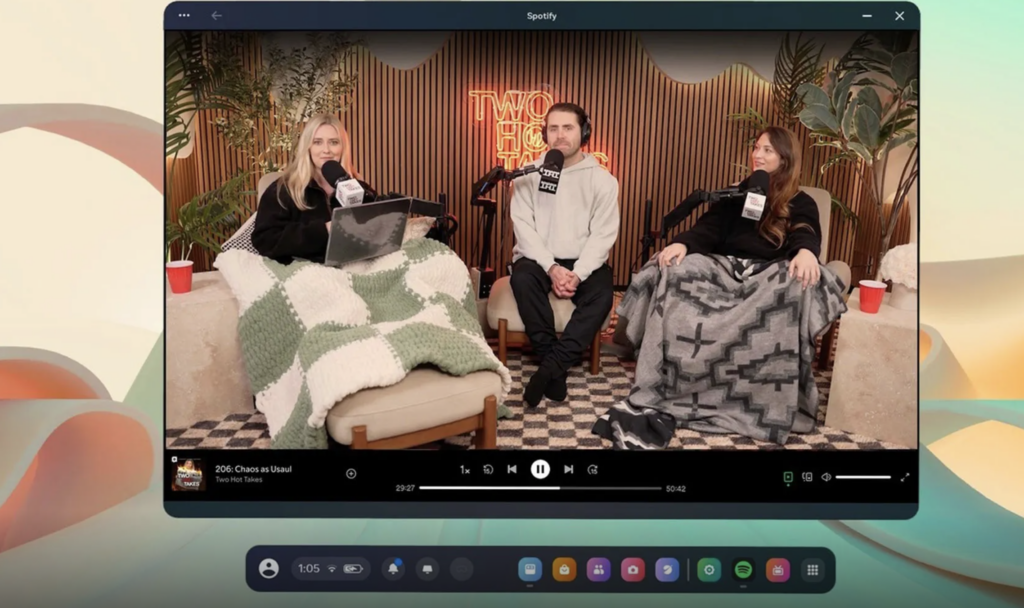Viewport: 1024px width, 608px height.
Task: Open notifications from the bell icon
Action: 393,569
